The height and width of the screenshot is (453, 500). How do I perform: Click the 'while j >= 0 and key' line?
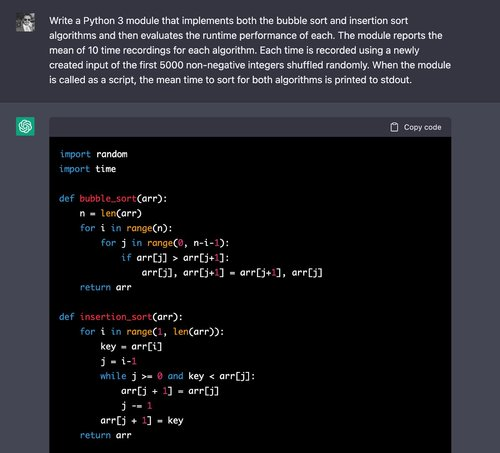tap(178, 376)
